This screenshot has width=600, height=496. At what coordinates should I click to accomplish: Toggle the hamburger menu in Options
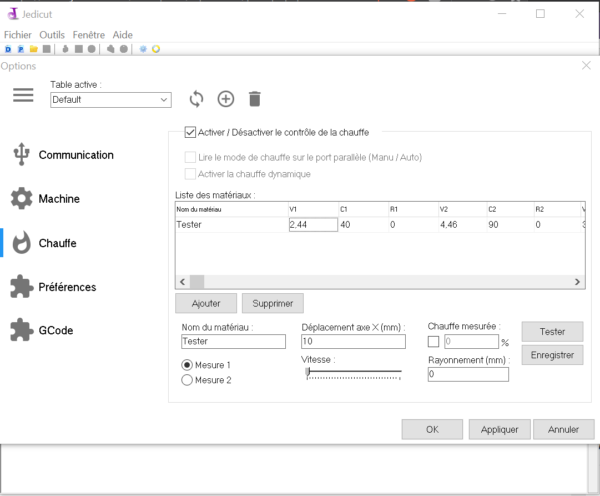click(23, 95)
